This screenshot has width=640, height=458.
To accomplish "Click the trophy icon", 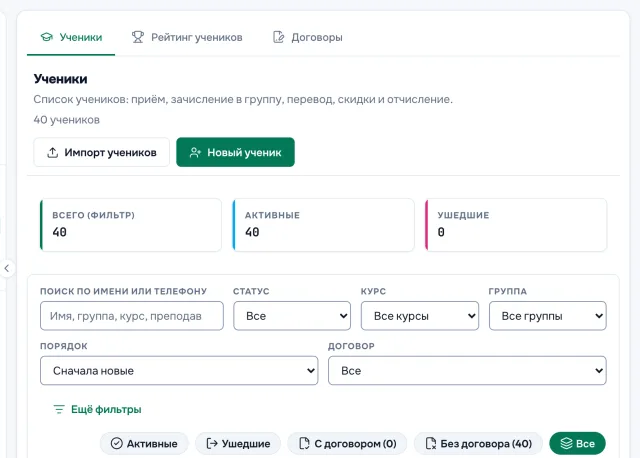I will point(138,37).
